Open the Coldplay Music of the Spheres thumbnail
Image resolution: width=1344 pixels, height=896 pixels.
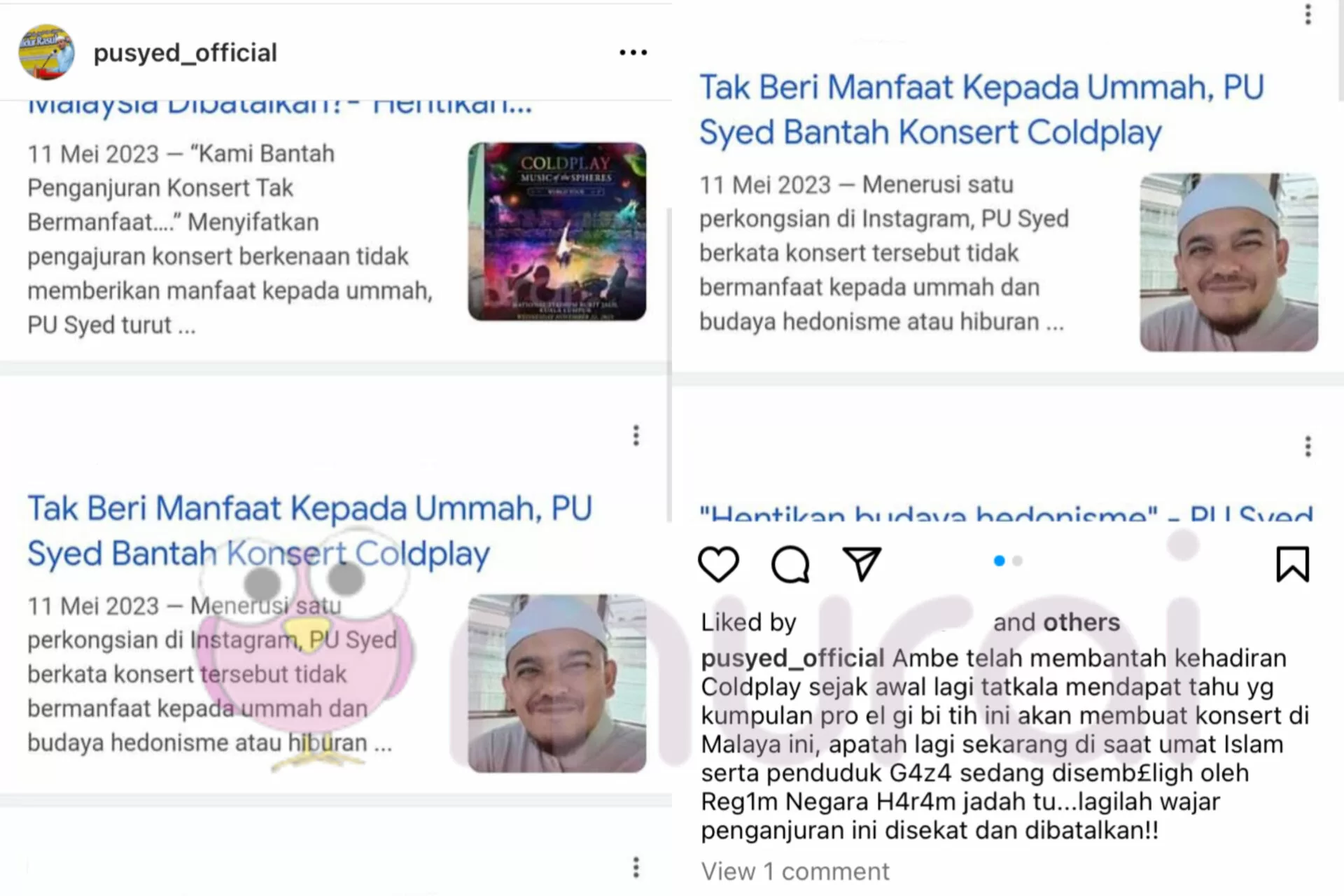tap(557, 232)
